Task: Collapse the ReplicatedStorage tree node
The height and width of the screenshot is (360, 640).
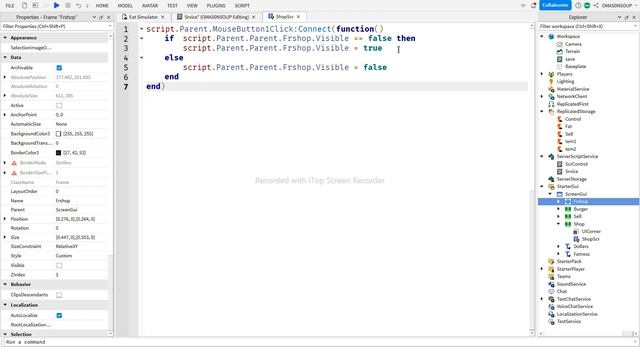Action: pyautogui.click(x=542, y=111)
